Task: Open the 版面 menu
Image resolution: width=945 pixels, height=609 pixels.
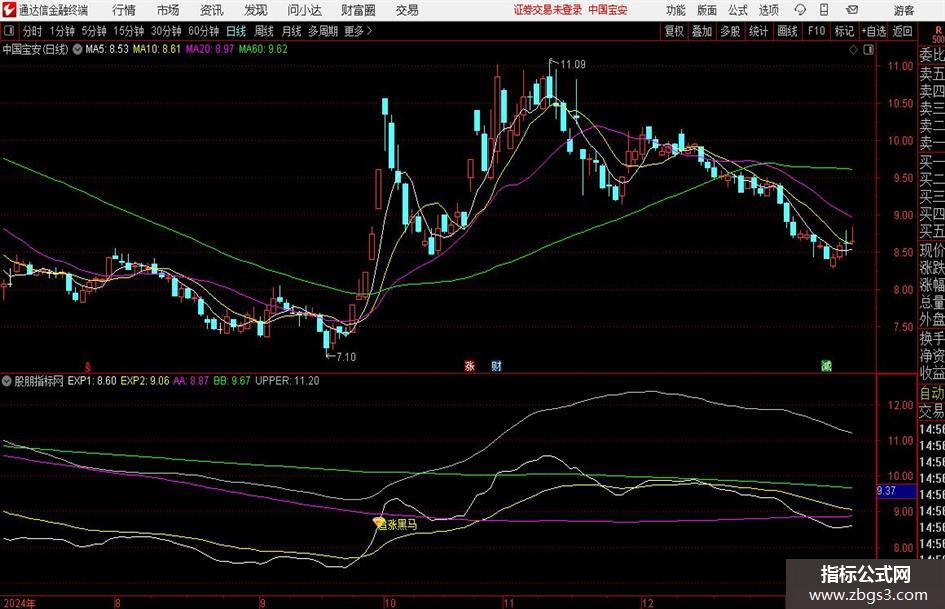Action: [707, 10]
